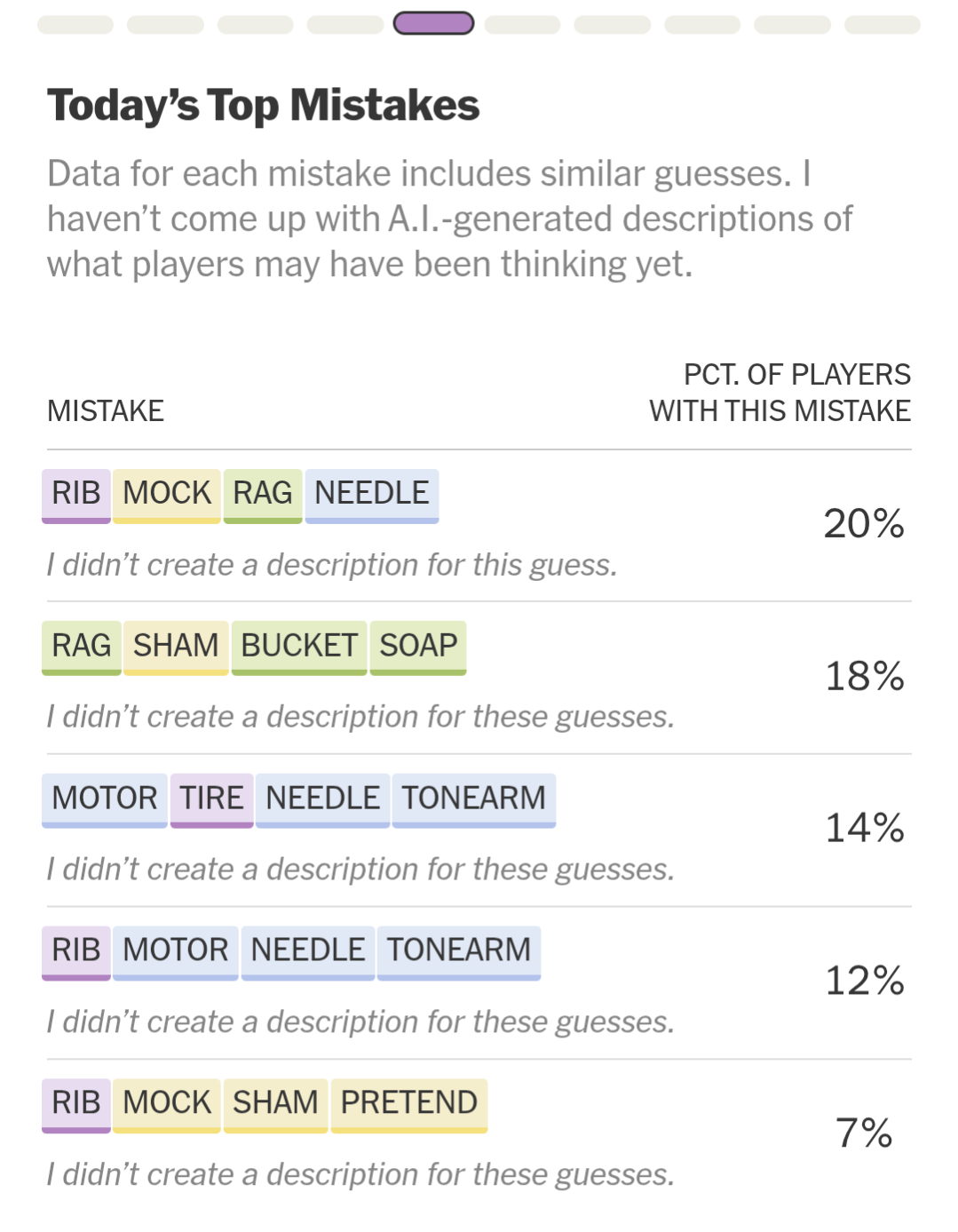Jump to the last page indicator pill
958x1232 pixels.
click(x=882, y=24)
